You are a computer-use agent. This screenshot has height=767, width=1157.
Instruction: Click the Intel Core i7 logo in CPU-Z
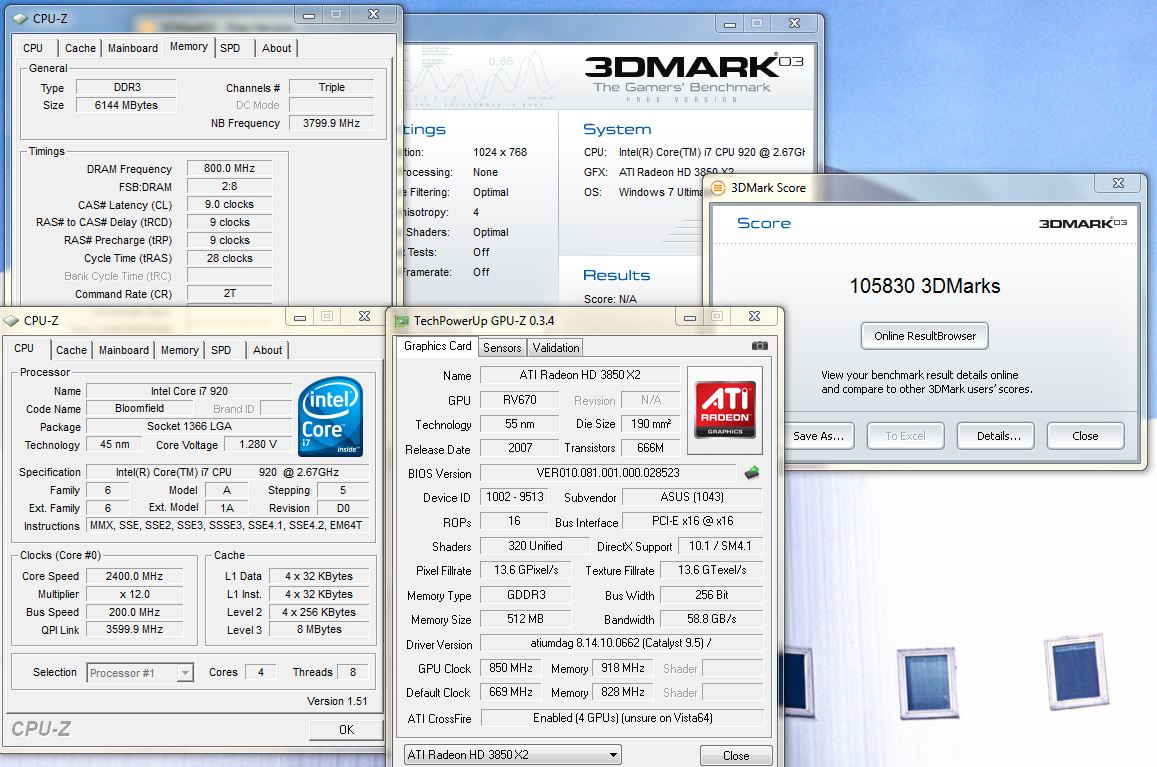tap(331, 416)
